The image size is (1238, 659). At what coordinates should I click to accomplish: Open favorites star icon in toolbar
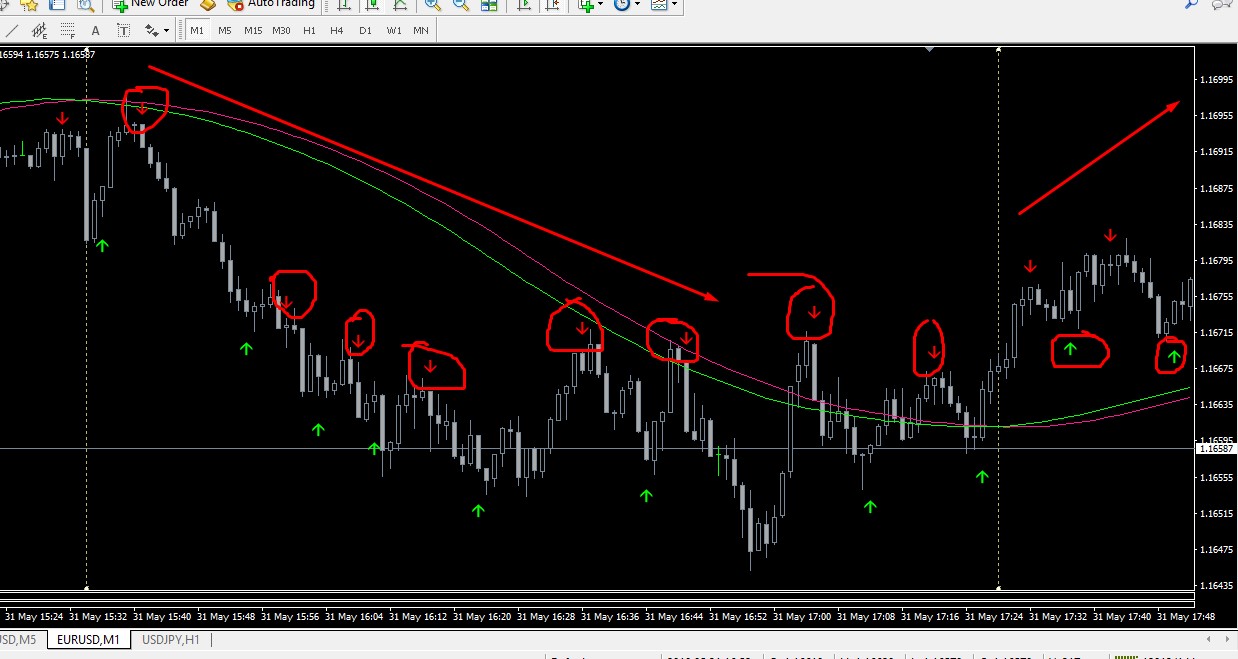29,4
